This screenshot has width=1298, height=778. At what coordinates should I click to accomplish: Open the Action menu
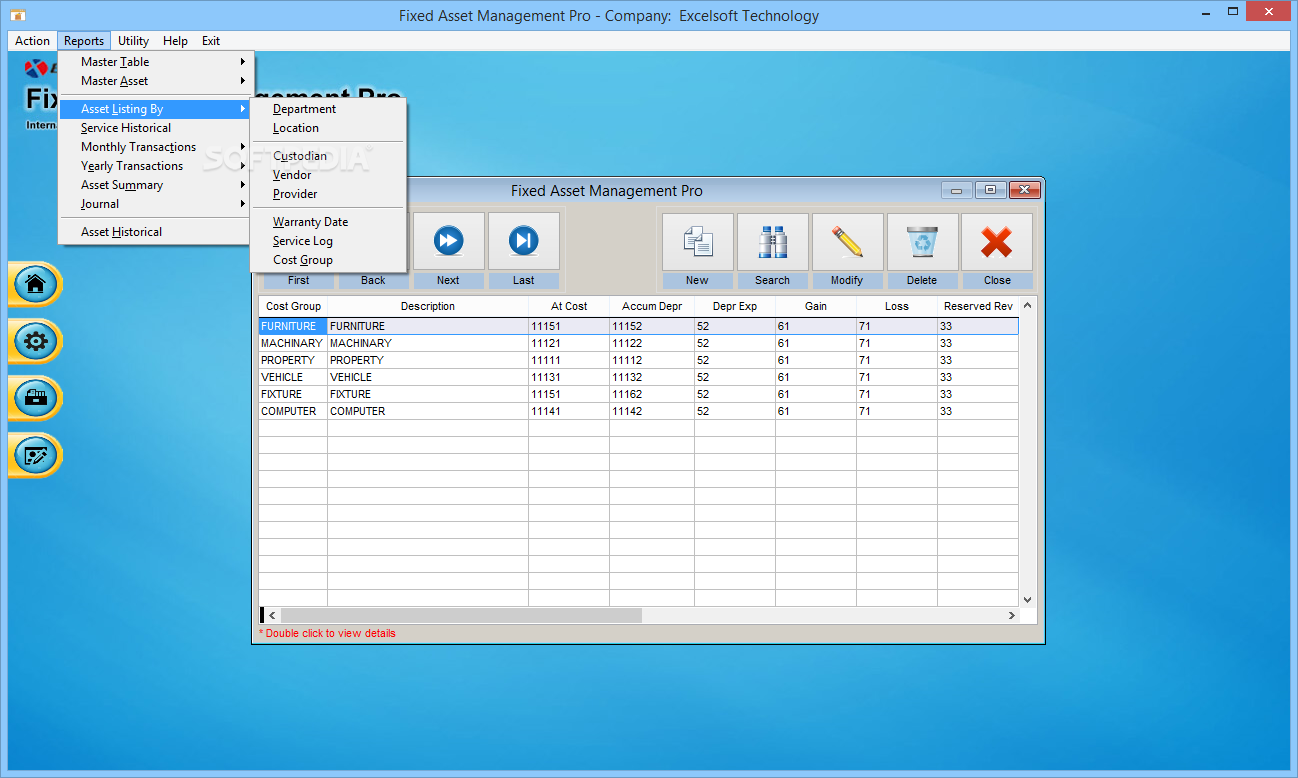tap(32, 41)
